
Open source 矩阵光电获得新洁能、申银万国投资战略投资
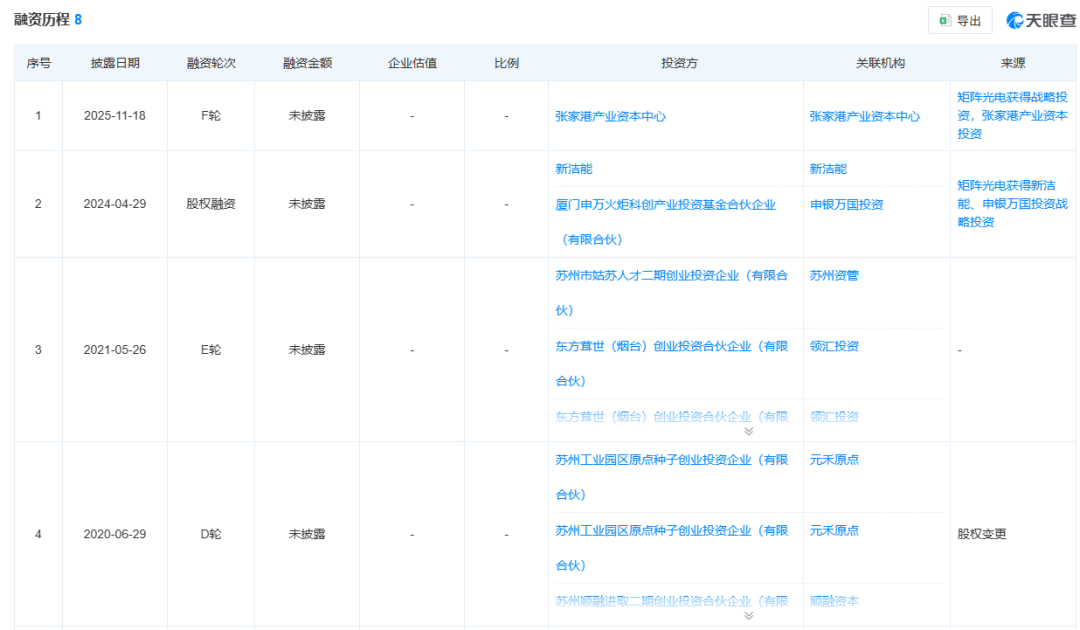(x=1014, y=204)
